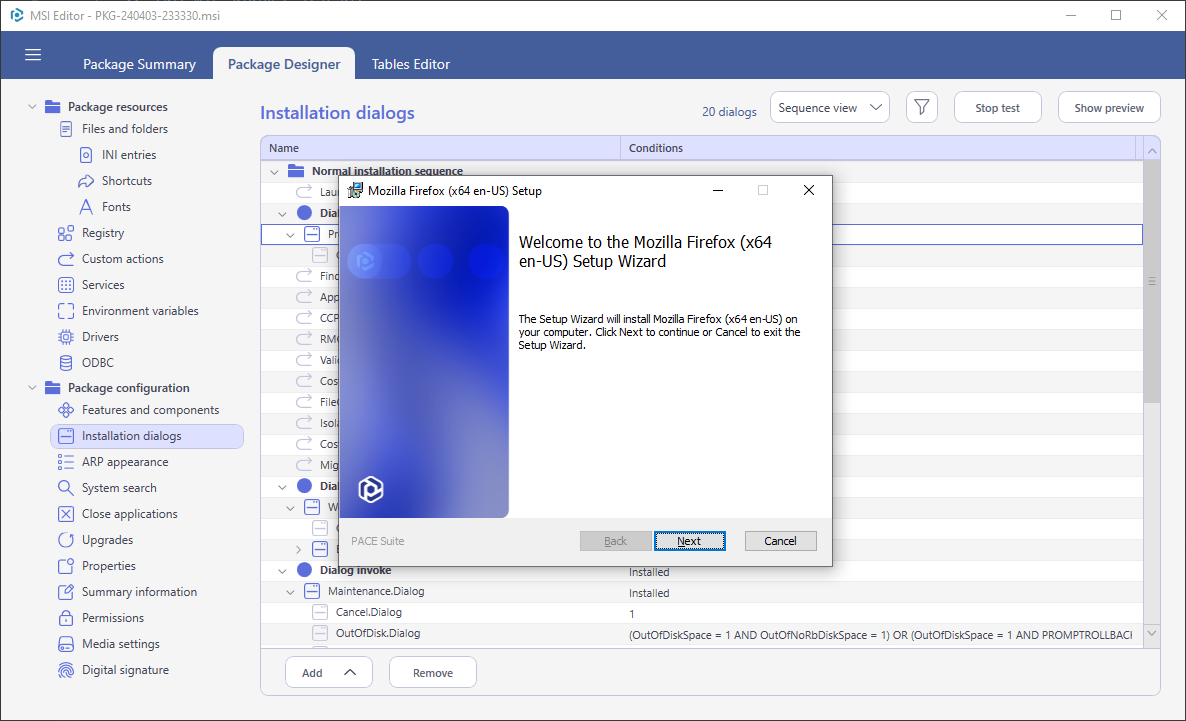Click Next in Firefox Setup wizard
1186x721 pixels.
(x=689, y=541)
